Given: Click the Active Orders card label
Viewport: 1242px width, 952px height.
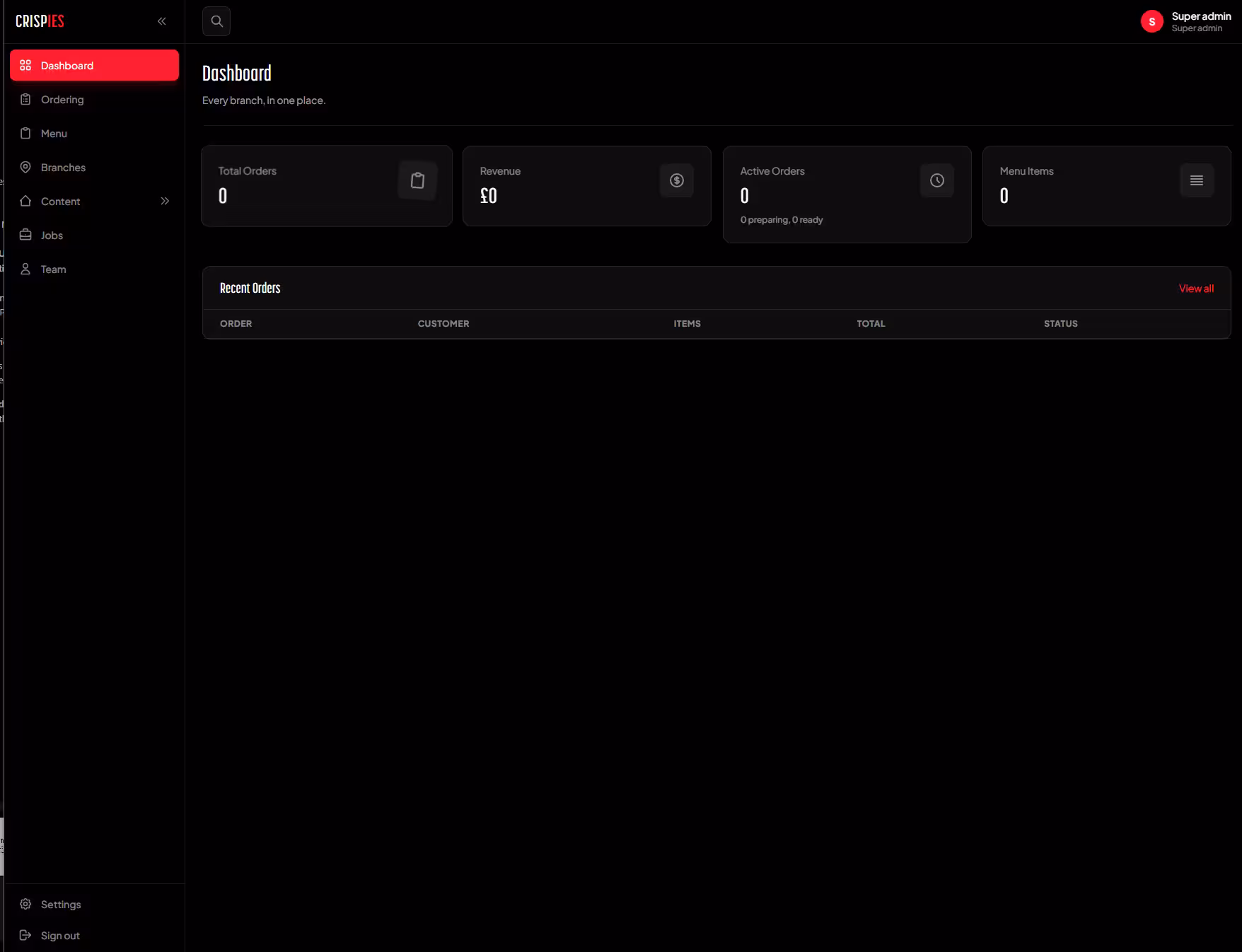Looking at the screenshot, I should click(772, 170).
